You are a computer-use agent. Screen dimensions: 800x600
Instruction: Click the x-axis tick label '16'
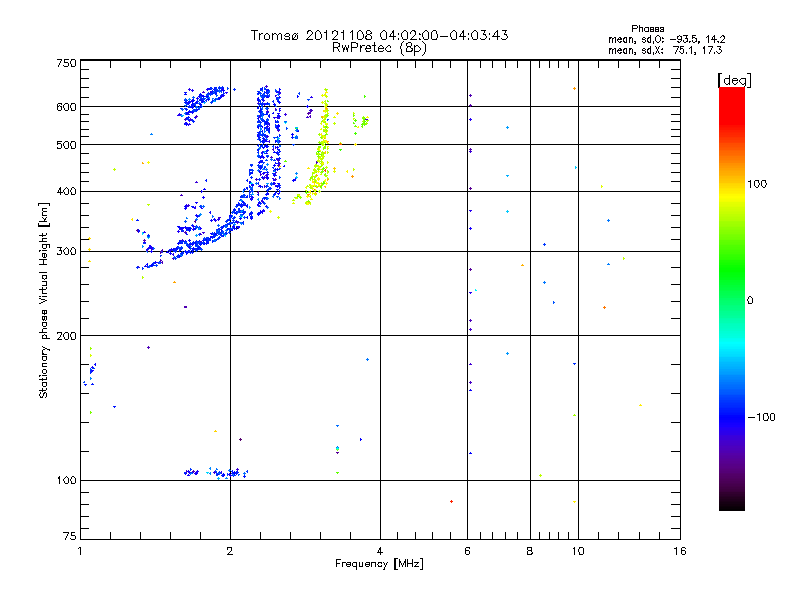click(680, 551)
